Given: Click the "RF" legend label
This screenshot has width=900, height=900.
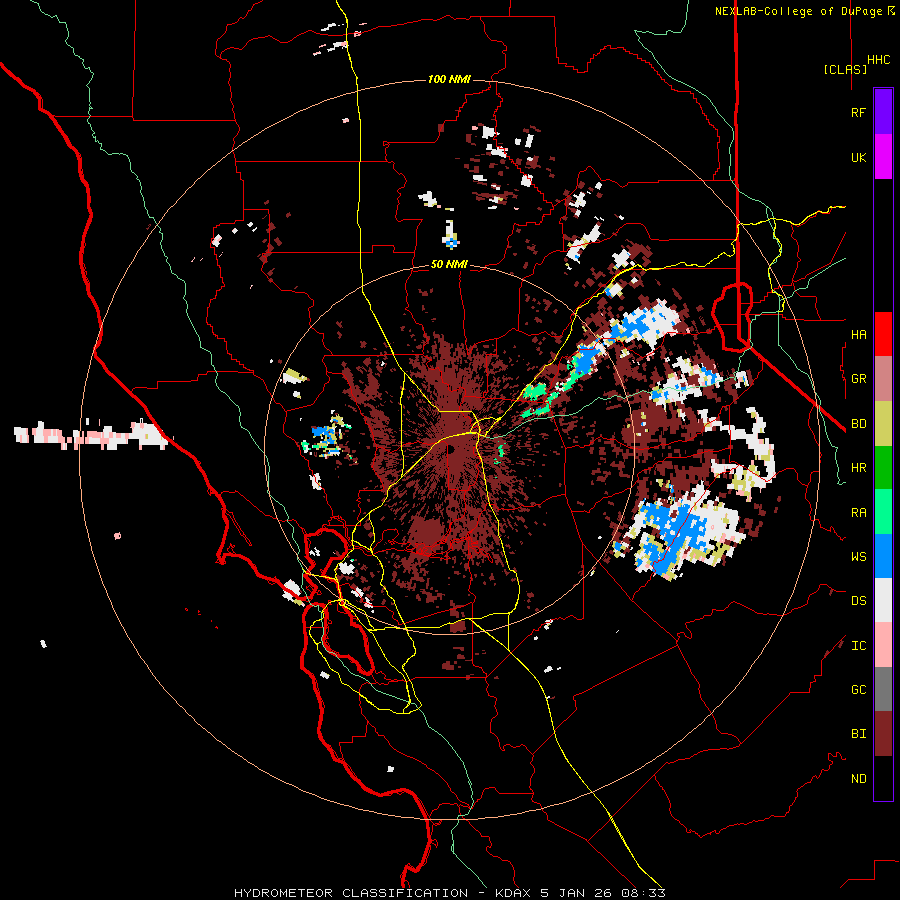Looking at the screenshot, I should tap(858, 112).
